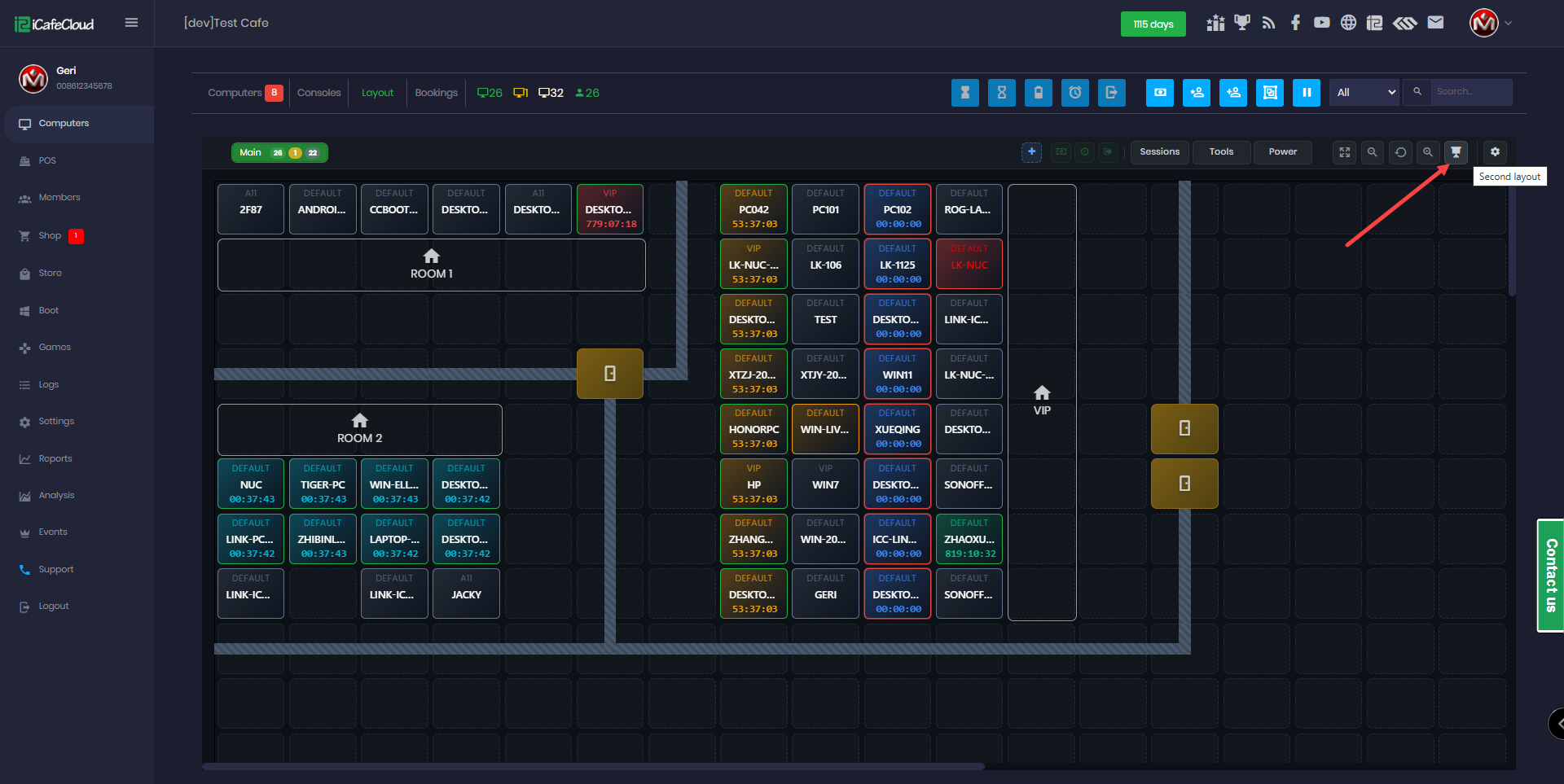This screenshot has height=784, width=1564.
Task: Toggle the blue plus add button
Action: click(1031, 152)
